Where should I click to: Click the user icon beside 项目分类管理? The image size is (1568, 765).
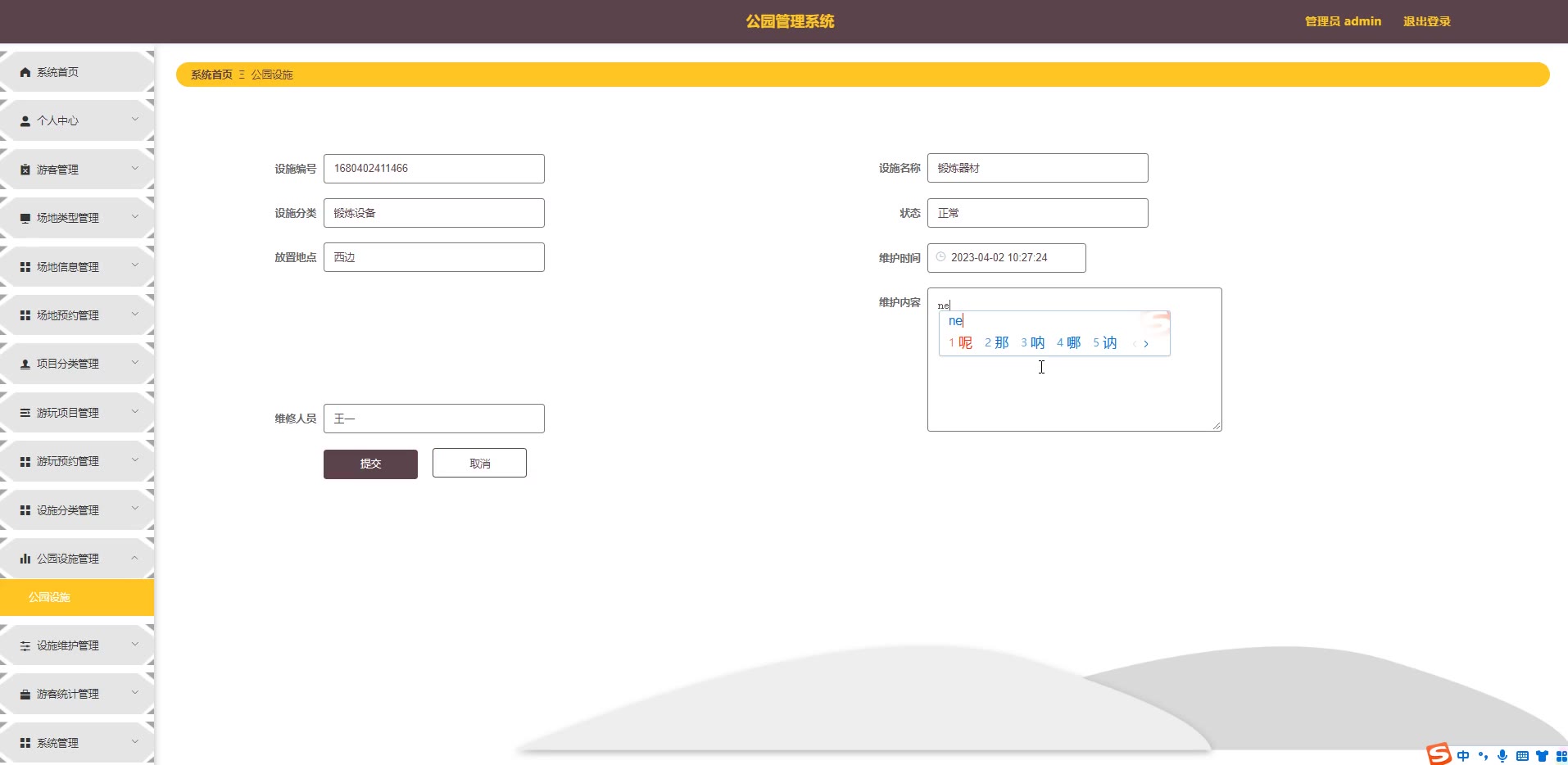coord(25,364)
